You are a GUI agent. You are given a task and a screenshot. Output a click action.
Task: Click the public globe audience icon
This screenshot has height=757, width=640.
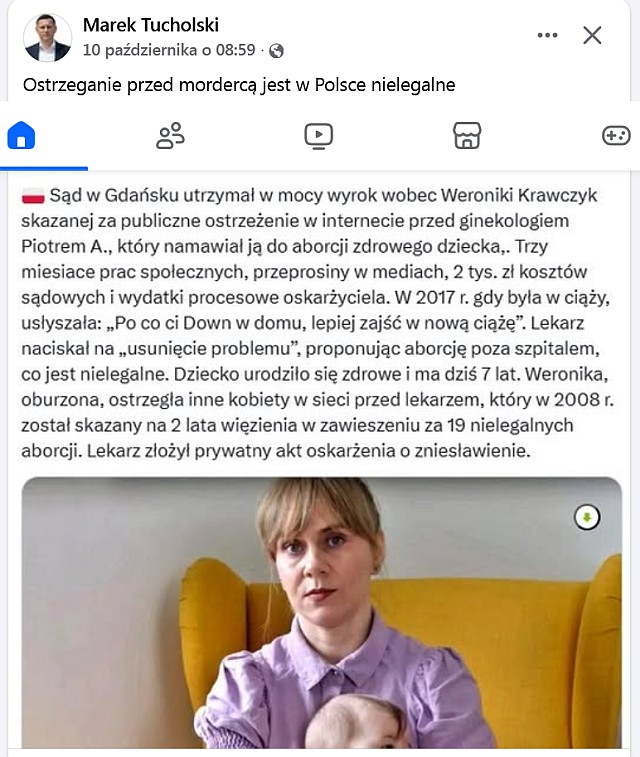coord(277,50)
